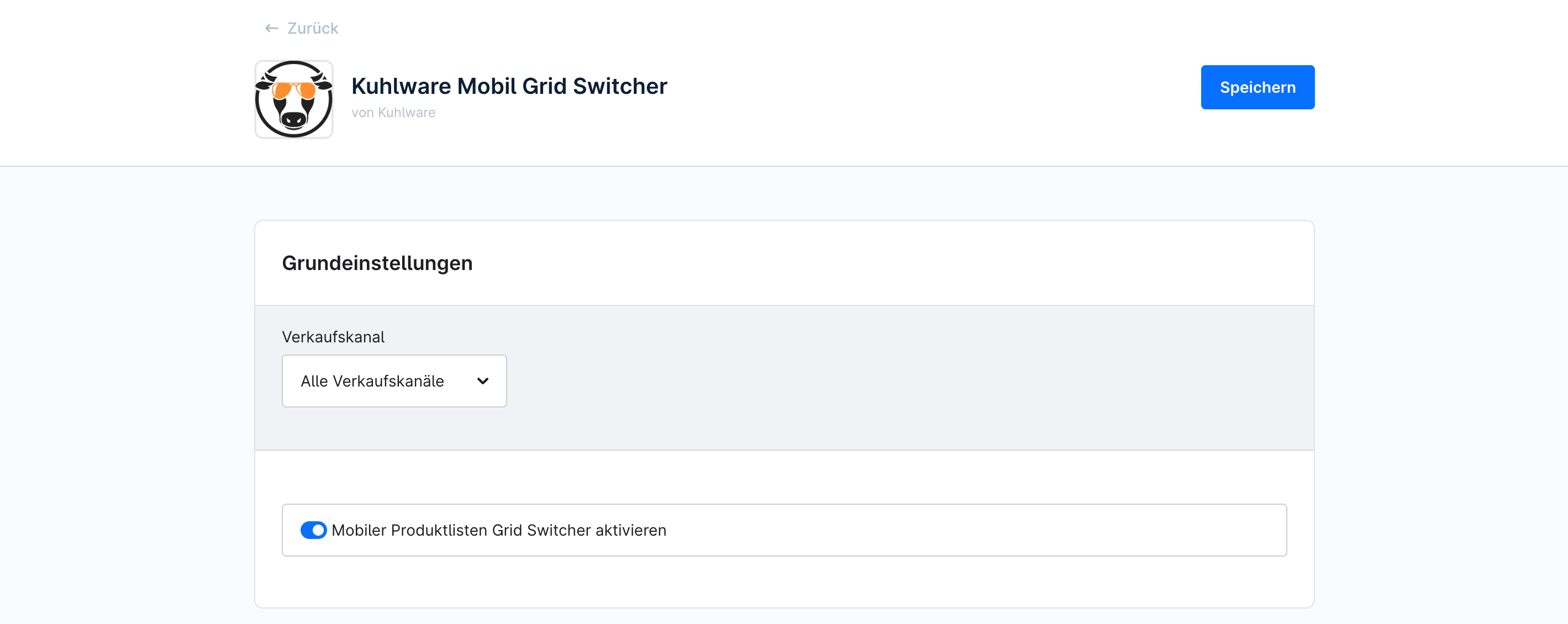Click the chevron arrow in the sales channel select
Viewport: 1568px width, 624px height.
pyautogui.click(x=483, y=380)
